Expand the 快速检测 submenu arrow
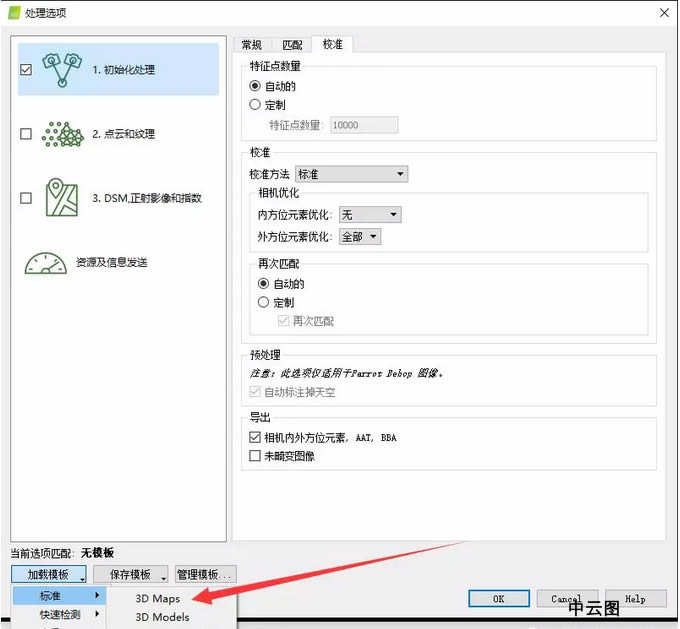 coord(98,614)
